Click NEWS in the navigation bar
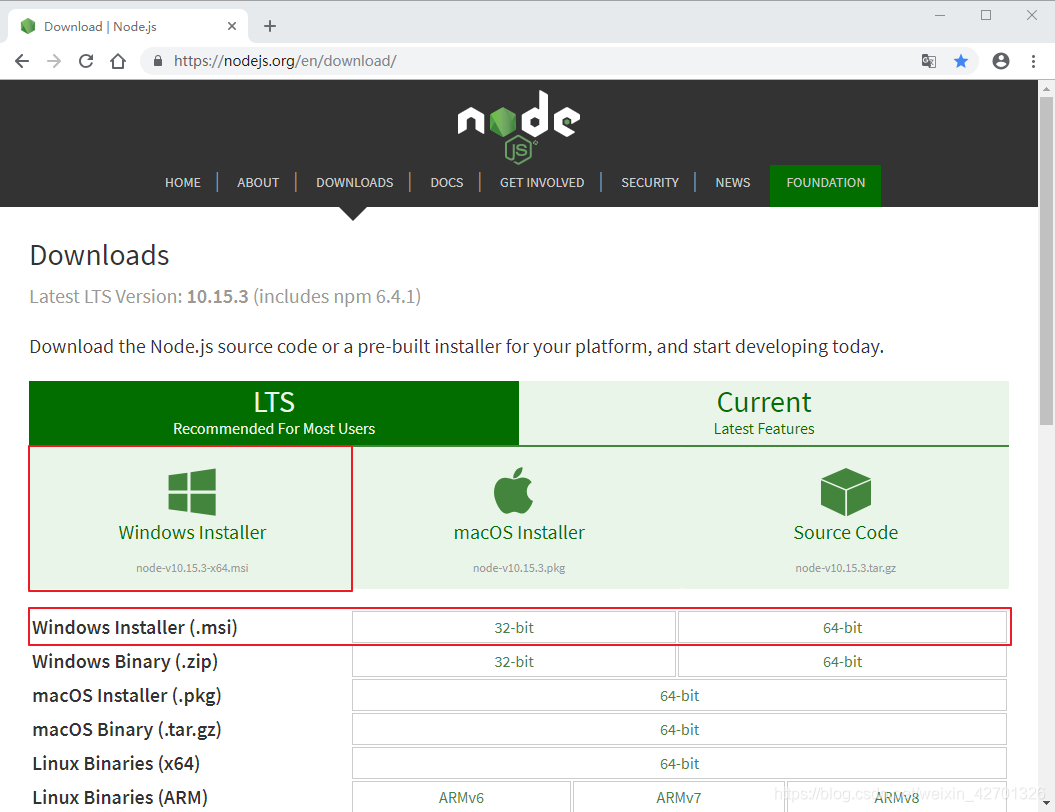 coord(733,182)
